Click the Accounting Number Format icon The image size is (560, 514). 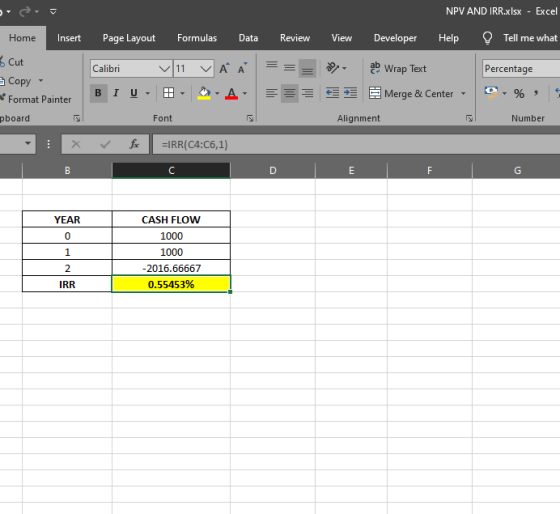point(491,93)
